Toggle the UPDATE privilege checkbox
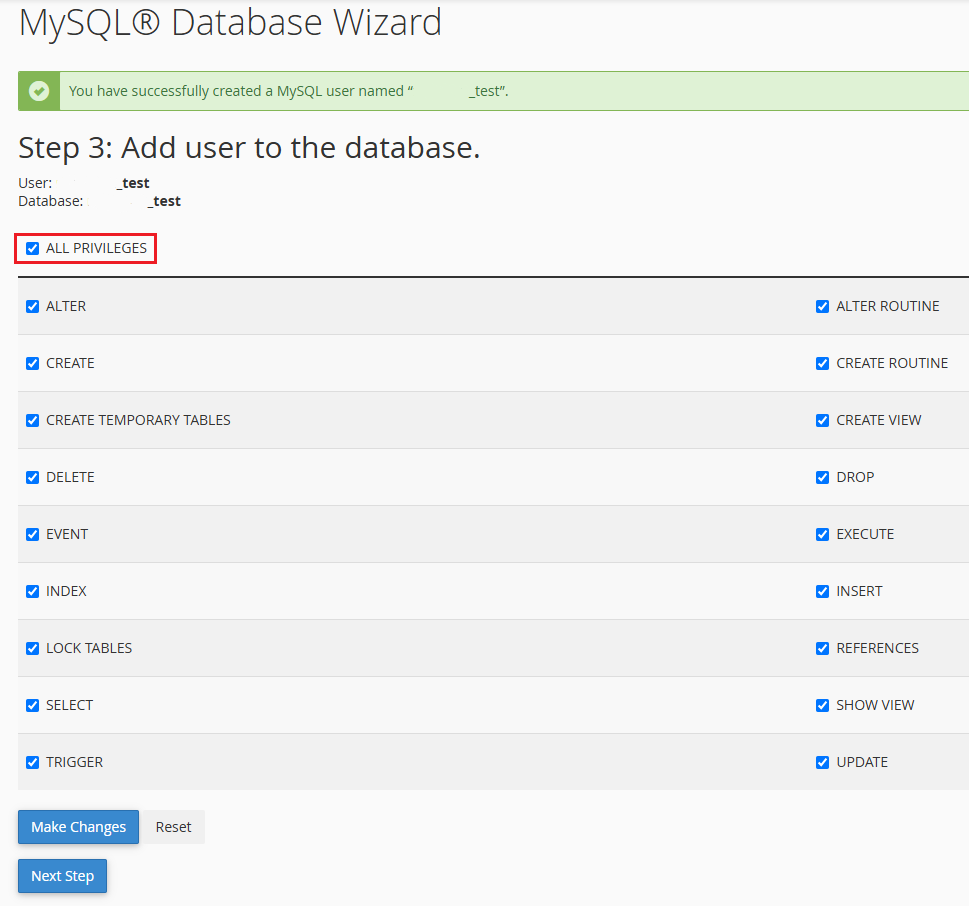Viewport: 969px width, 906px height. click(x=823, y=762)
